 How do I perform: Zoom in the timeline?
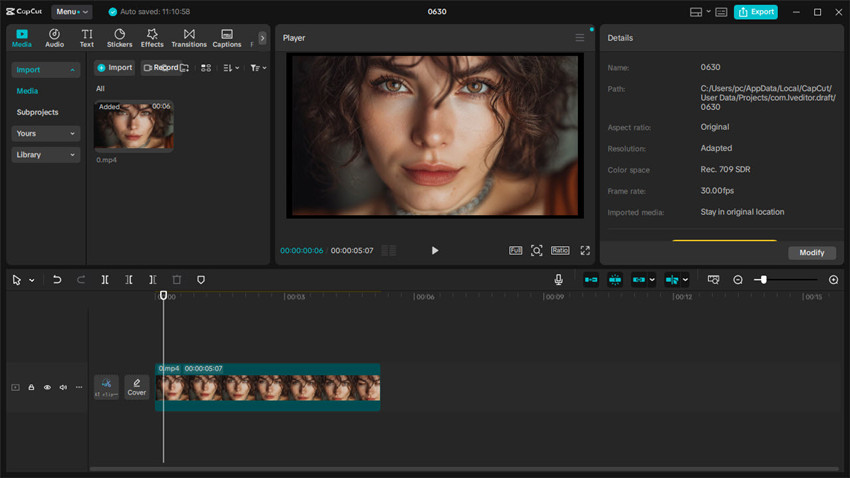833,280
